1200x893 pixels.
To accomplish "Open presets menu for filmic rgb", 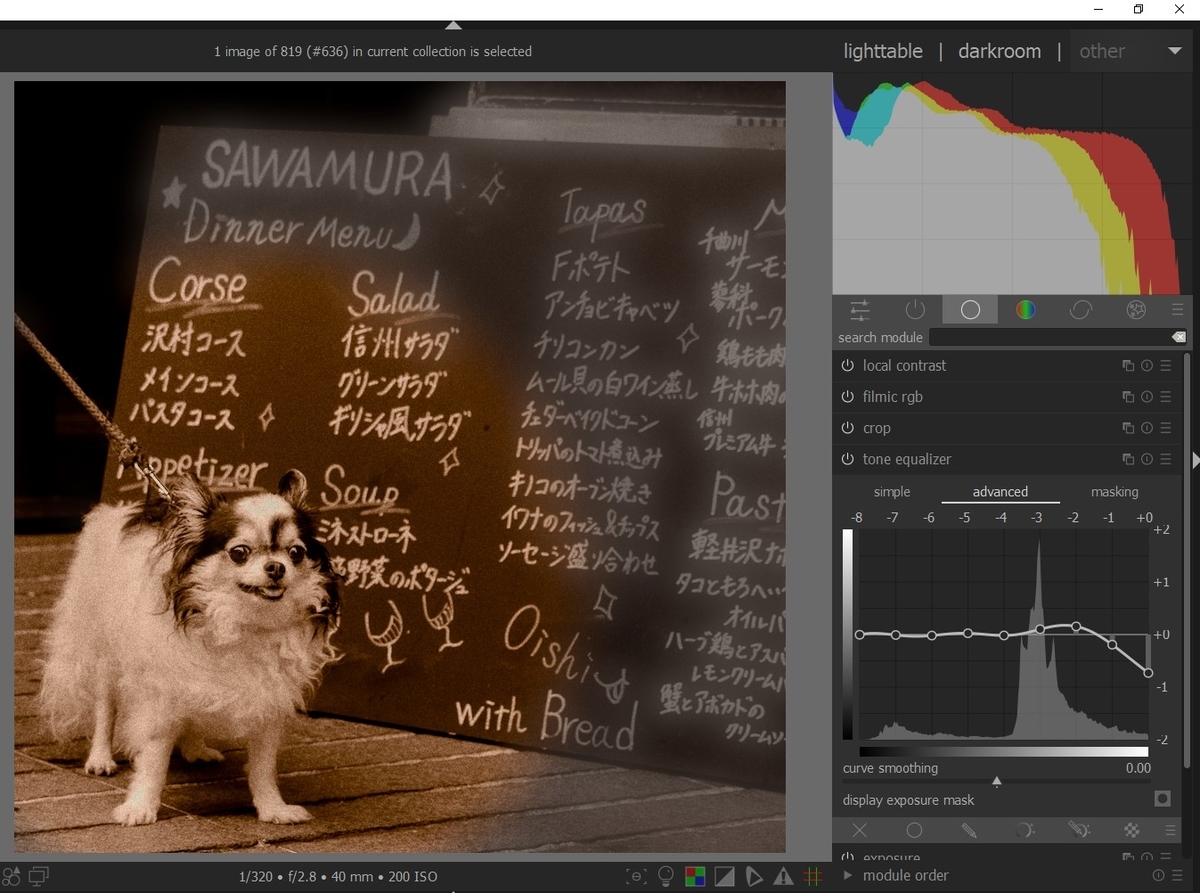I will [1166, 397].
